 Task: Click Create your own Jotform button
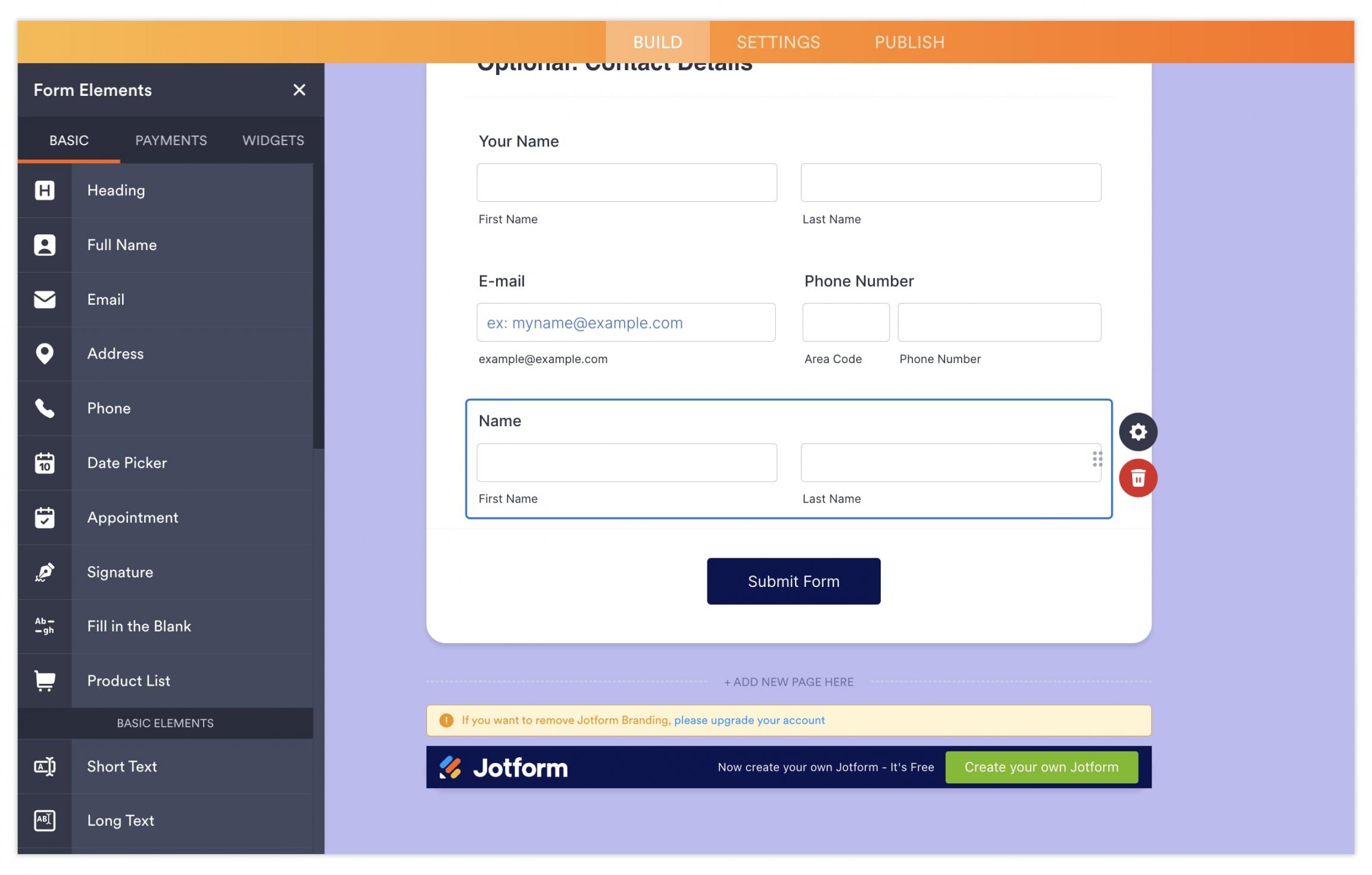coord(1042,767)
